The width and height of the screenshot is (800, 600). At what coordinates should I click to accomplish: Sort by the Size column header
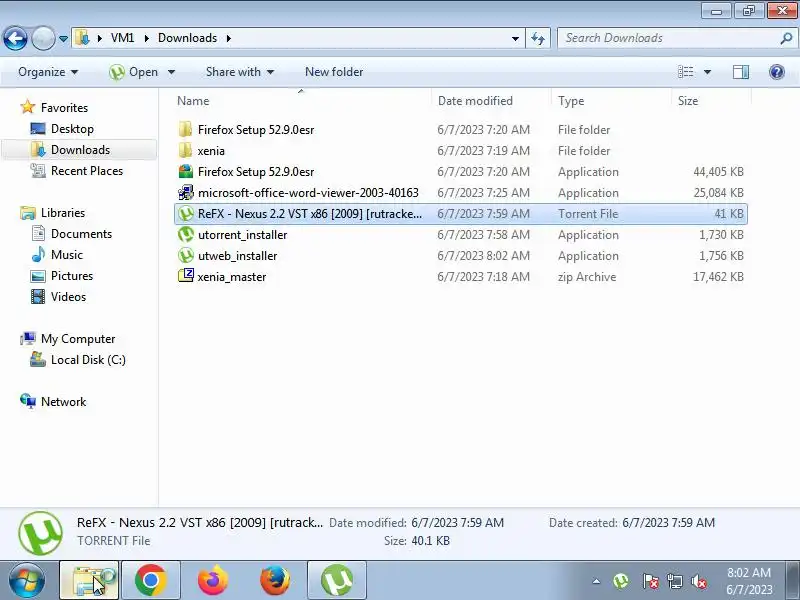711,101
